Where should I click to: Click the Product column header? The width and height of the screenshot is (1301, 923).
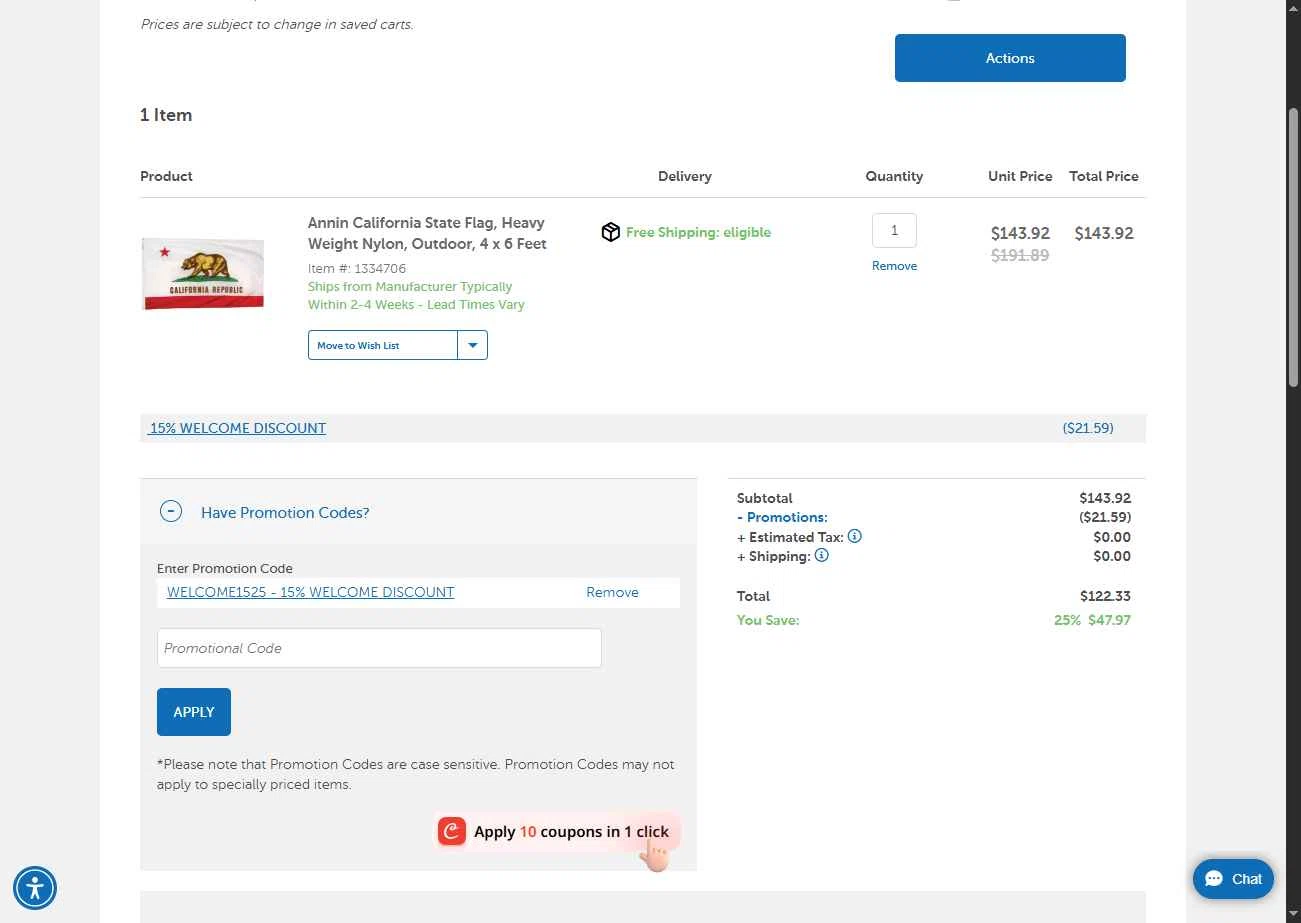pos(166,176)
